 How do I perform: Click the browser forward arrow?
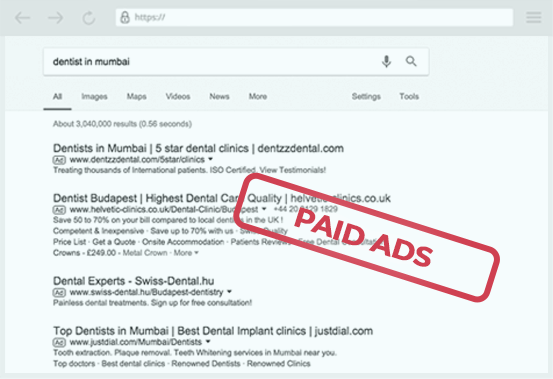click(56, 18)
